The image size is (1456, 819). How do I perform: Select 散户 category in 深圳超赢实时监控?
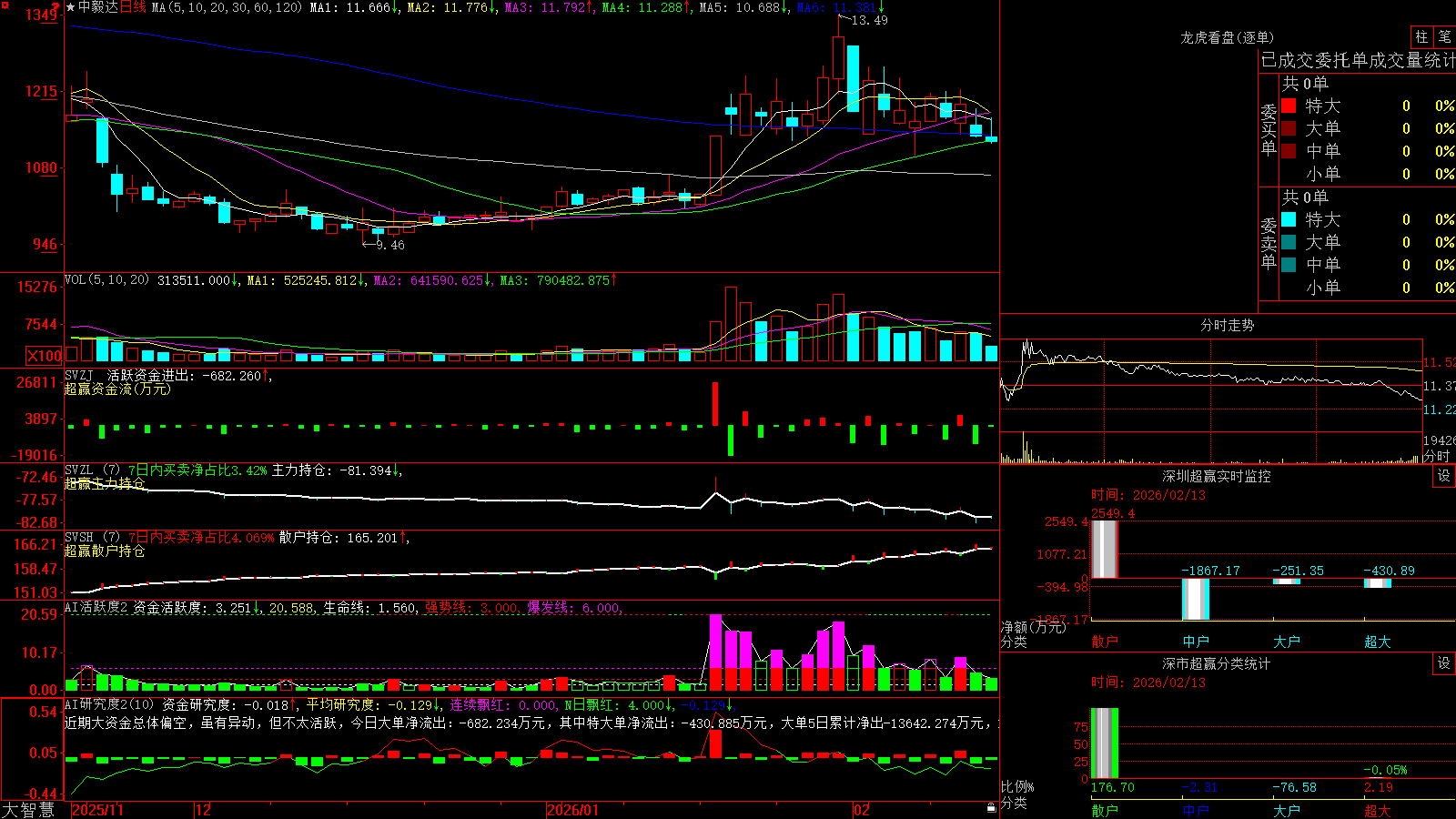[1105, 642]
